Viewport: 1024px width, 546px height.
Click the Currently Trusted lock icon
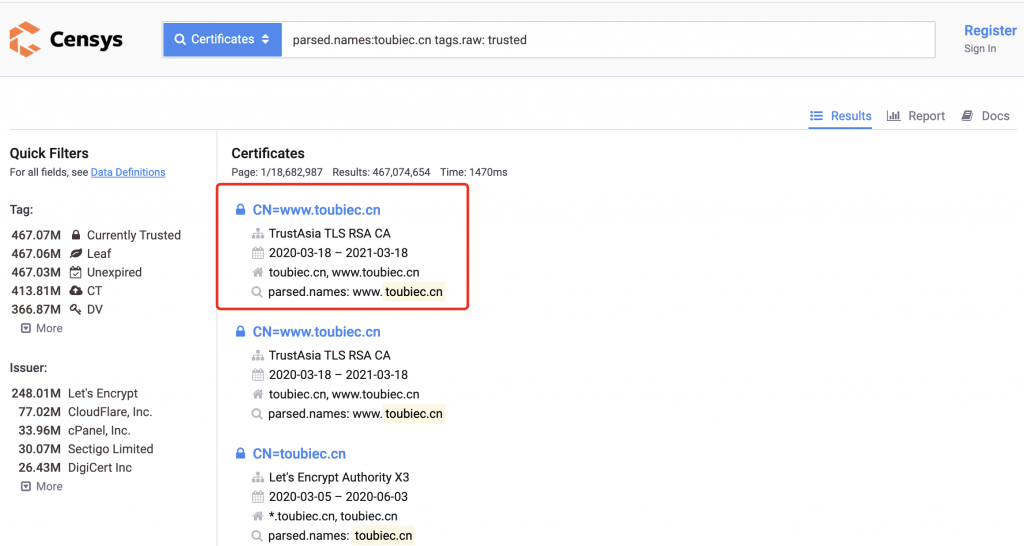(x=76, y=235)
